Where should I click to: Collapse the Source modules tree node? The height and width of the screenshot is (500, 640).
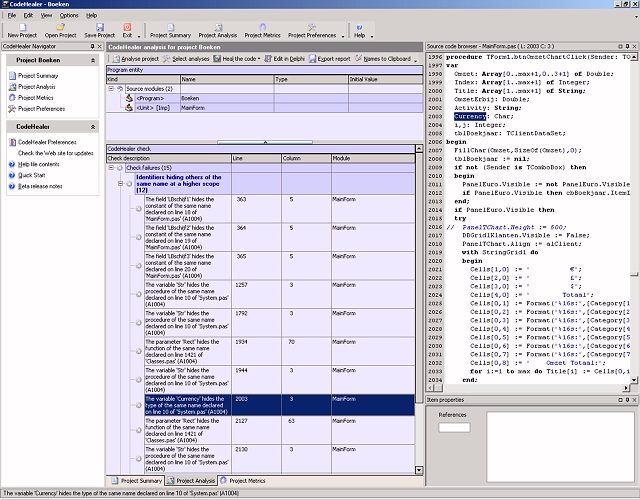113,89
